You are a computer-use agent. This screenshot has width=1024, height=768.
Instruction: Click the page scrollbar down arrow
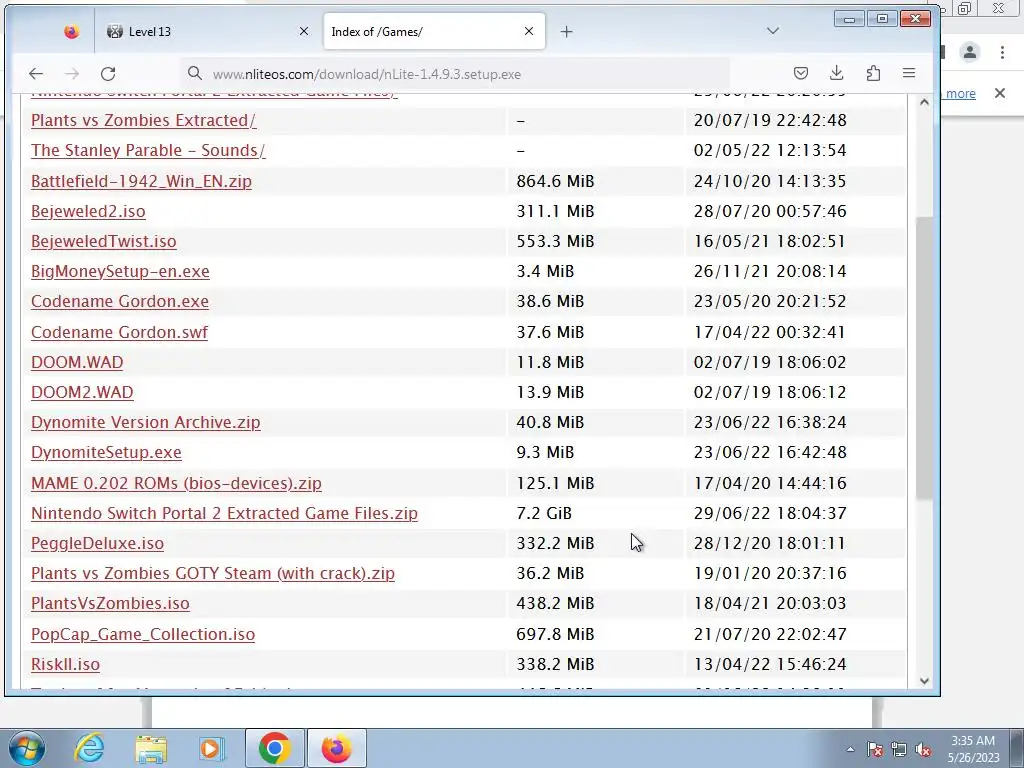[x=924, y=680]
